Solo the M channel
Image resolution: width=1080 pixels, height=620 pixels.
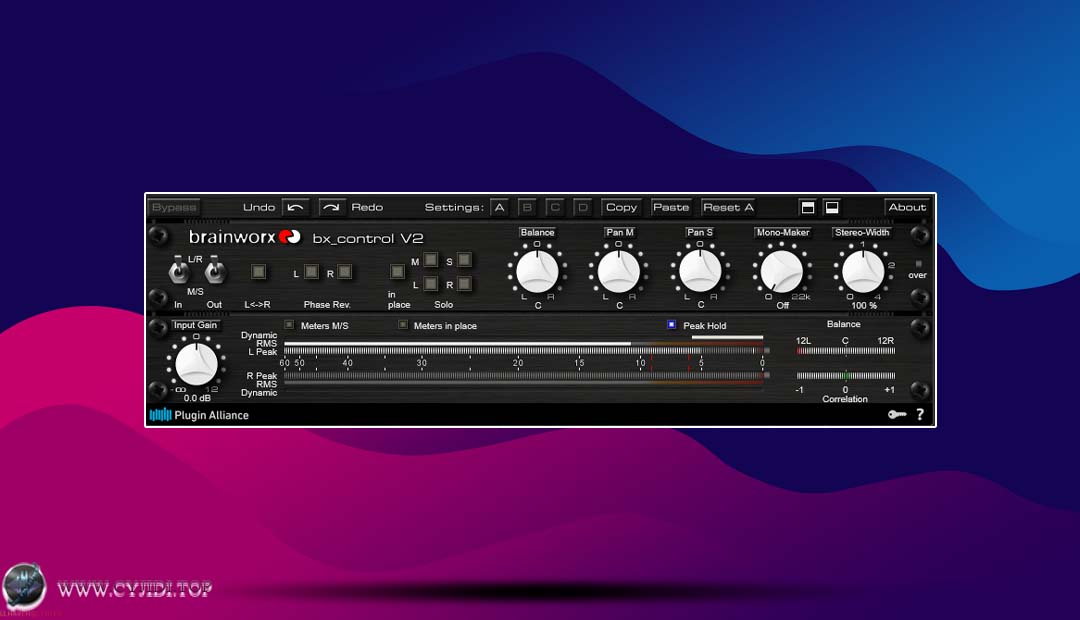coord(430,260)
